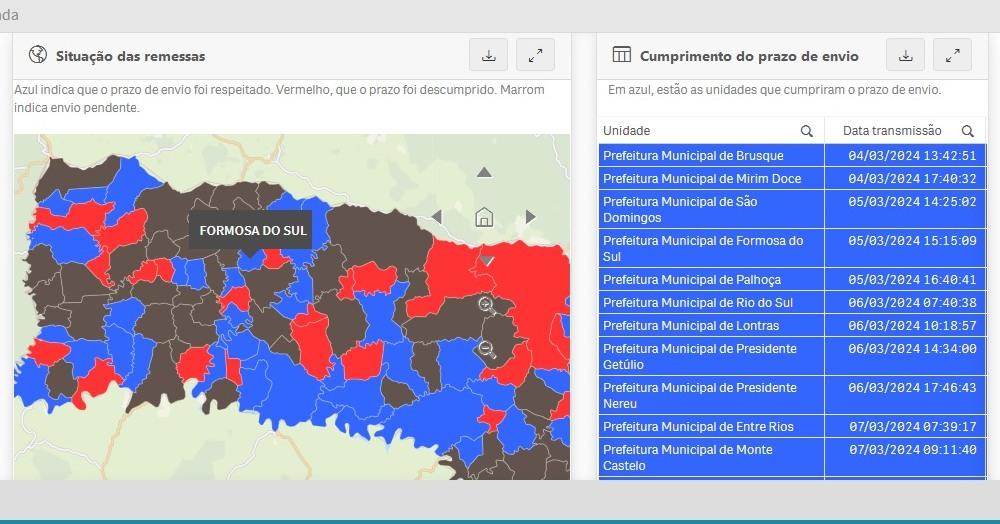Image resolution: width=1000 pixels, height=524 pixels.
Task: Select Prefeitura Municipal de Monte Castelo
Action: [x=711, y=457]
